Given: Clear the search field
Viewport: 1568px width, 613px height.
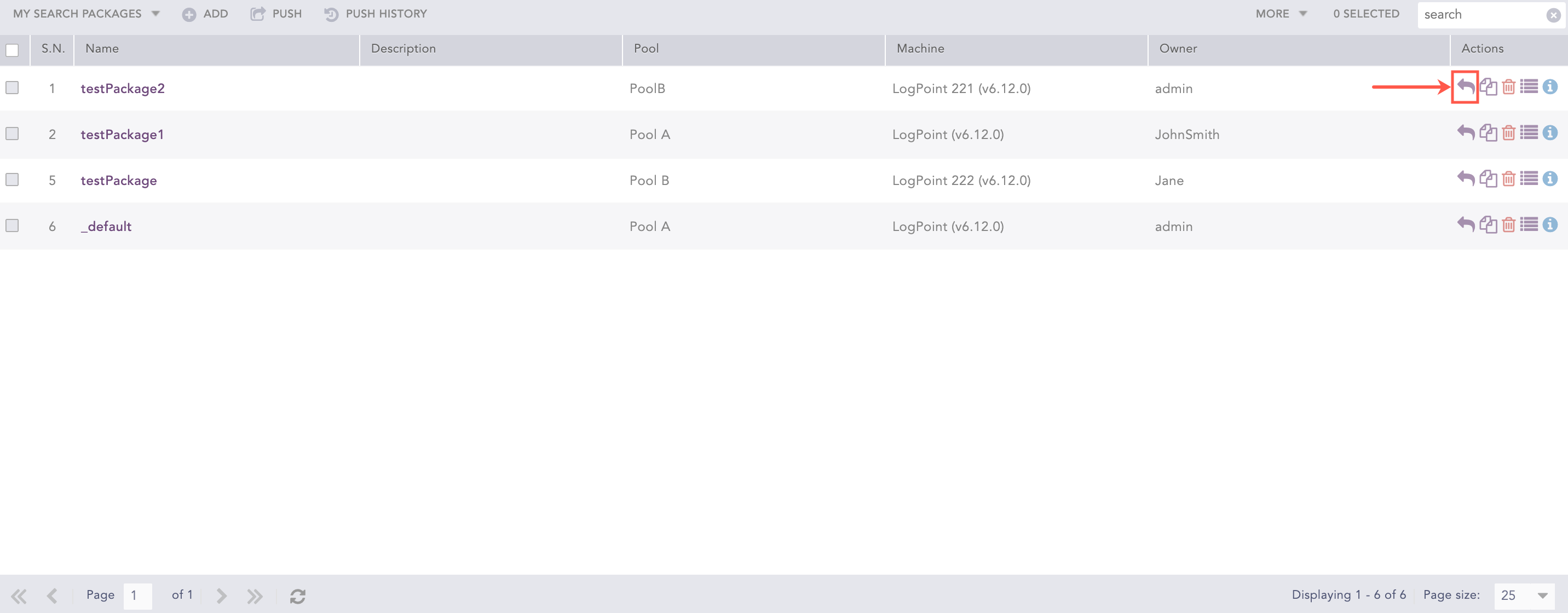Looking at the screenshot, I should [1553, 15].
